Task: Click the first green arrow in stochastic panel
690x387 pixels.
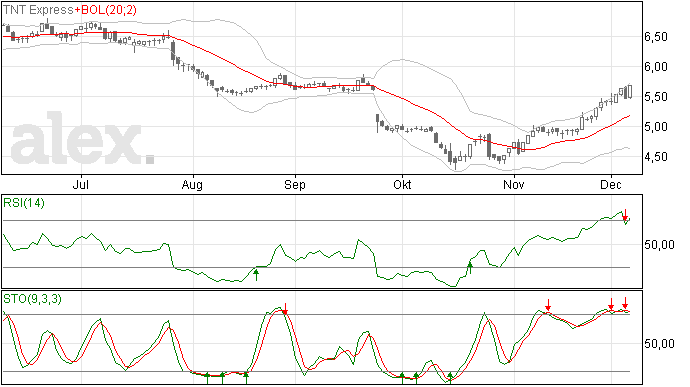Action: (x=207, y=379)
